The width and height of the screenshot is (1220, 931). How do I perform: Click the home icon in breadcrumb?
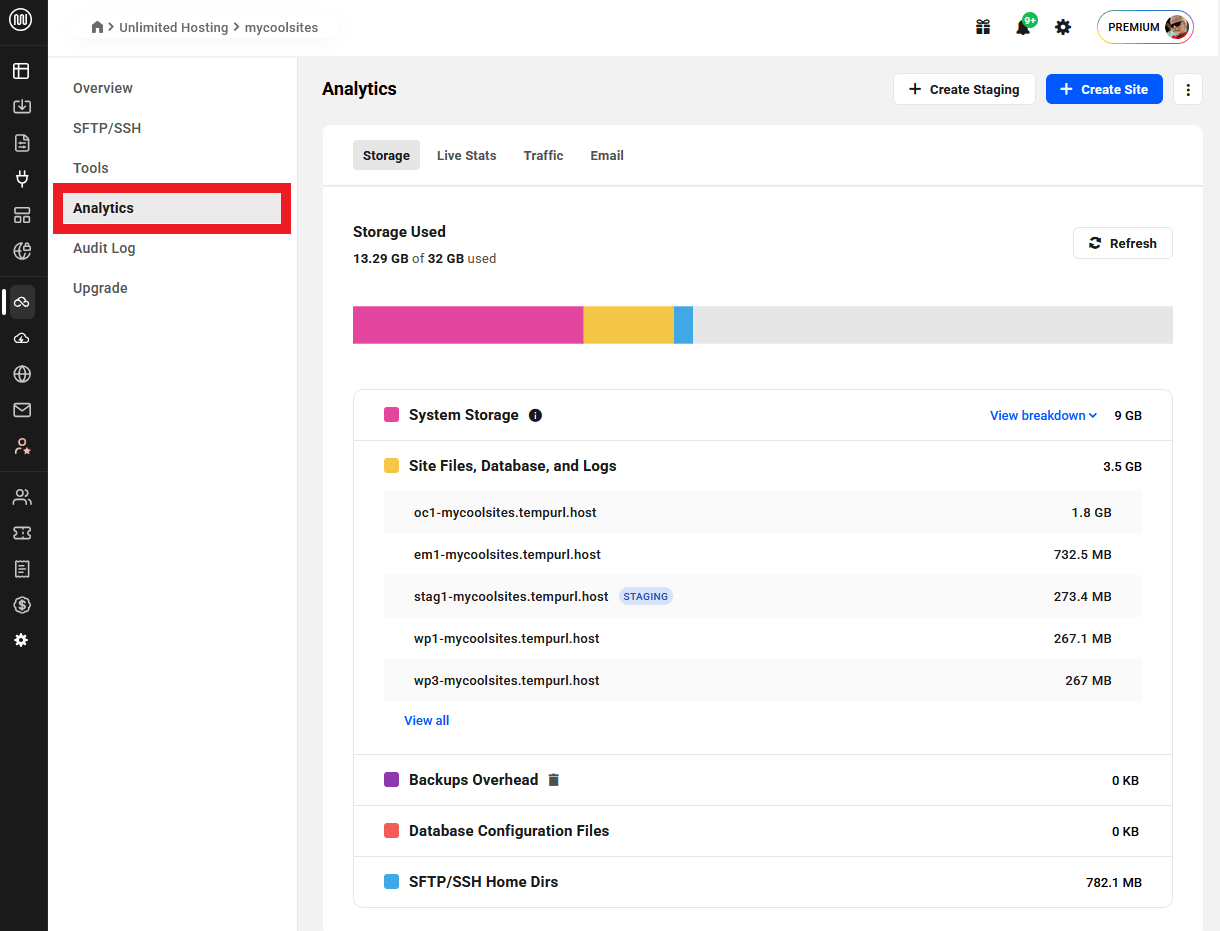(x=97, y=27)
